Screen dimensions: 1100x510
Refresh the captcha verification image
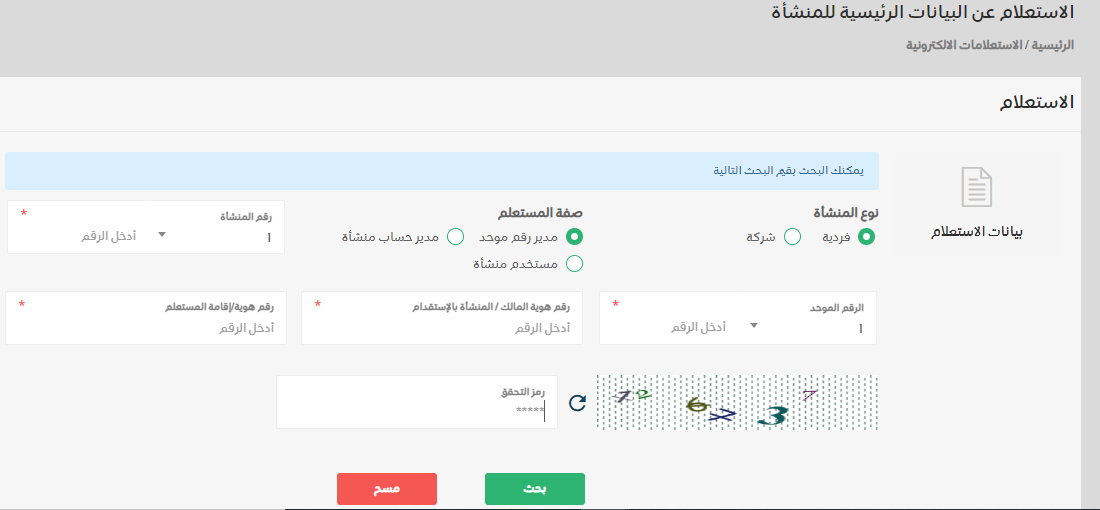point(577,403)
